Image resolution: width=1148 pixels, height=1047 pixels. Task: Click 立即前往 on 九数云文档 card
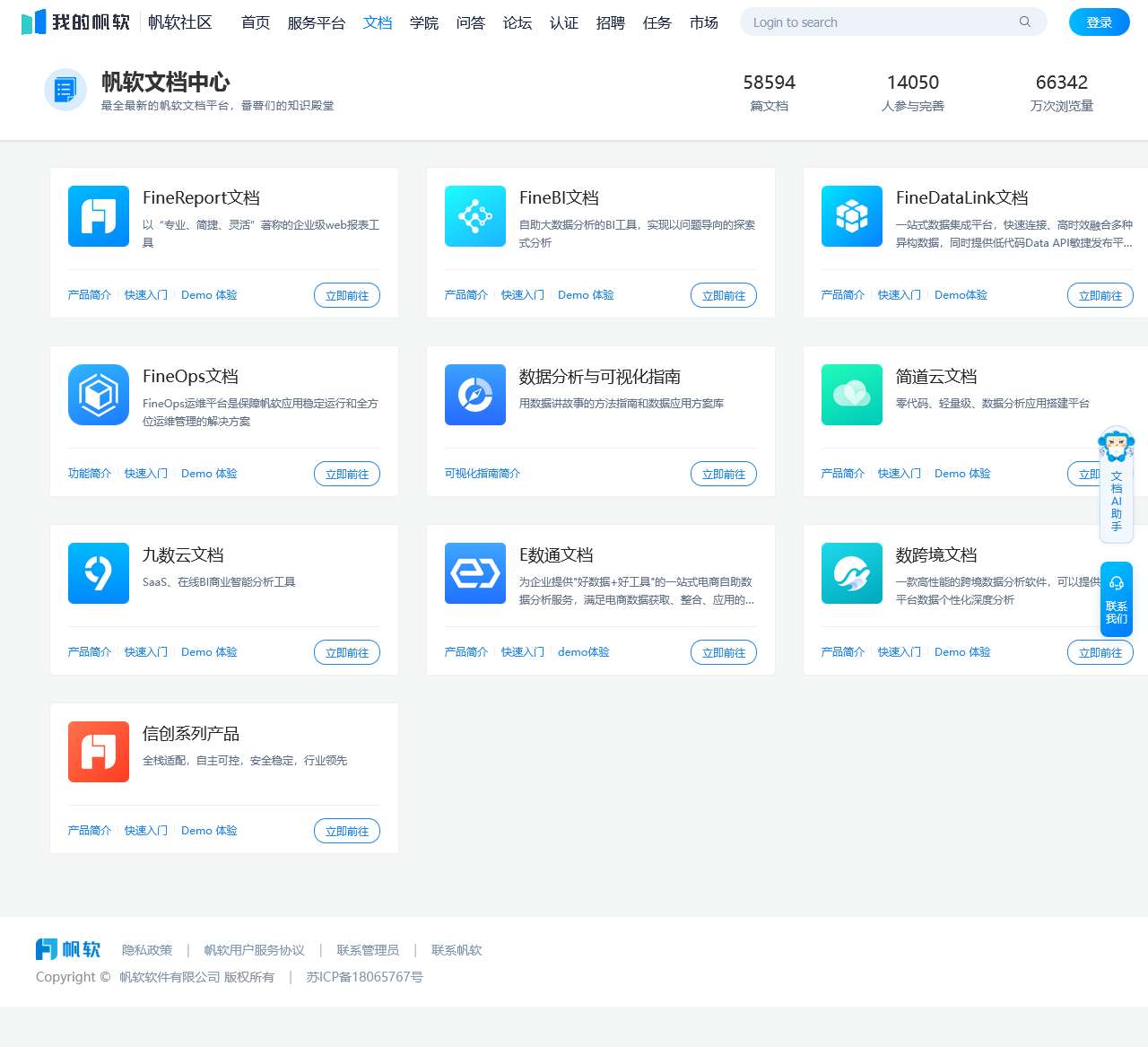click(x=347, y=652)
